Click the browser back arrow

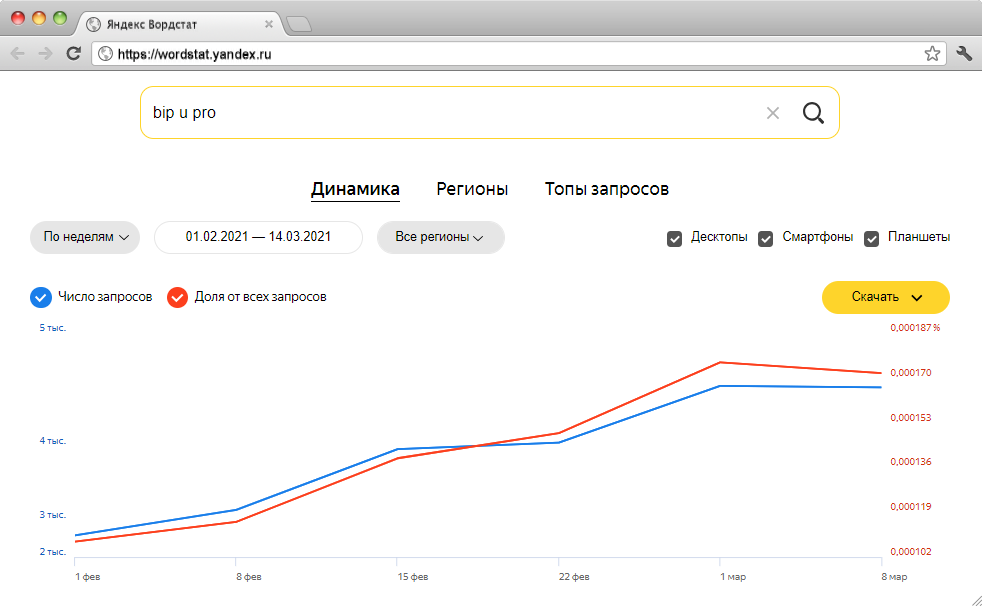pyautogui.click(x=18, y=54)
